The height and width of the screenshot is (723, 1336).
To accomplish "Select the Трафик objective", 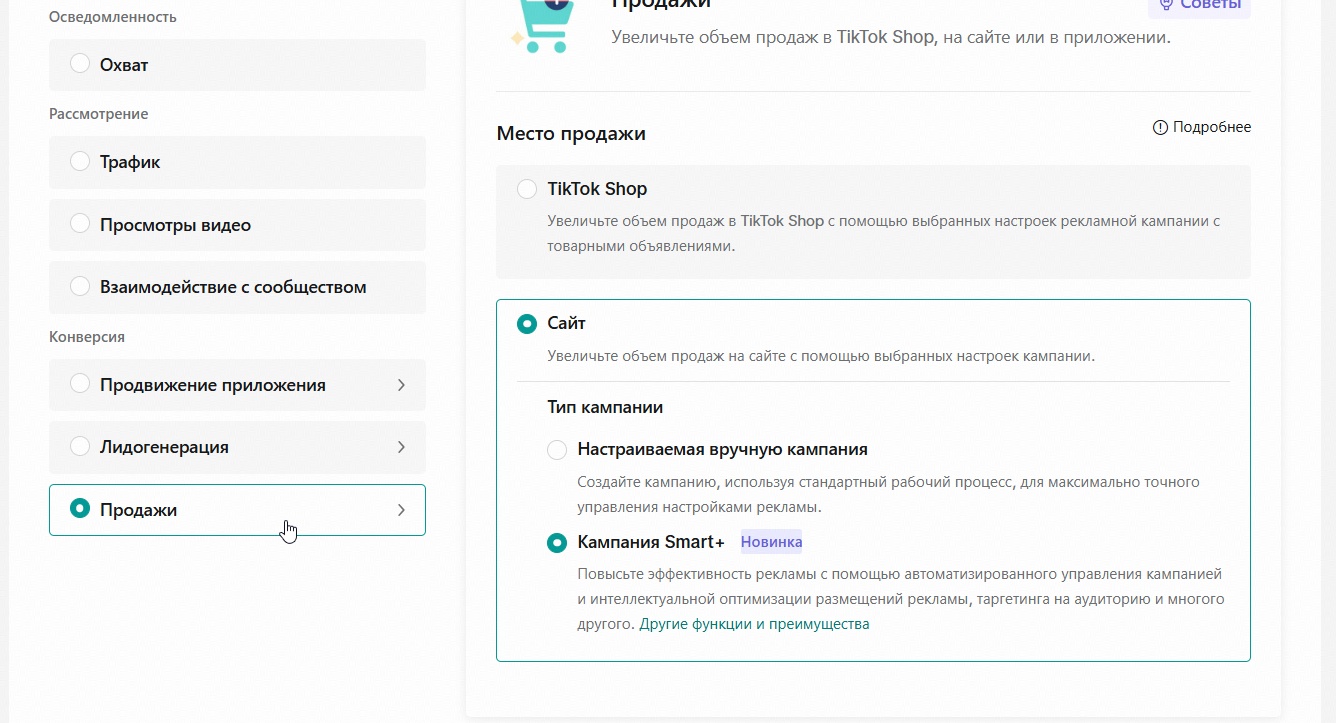I will pyautogui.click(x=237, y=162).
